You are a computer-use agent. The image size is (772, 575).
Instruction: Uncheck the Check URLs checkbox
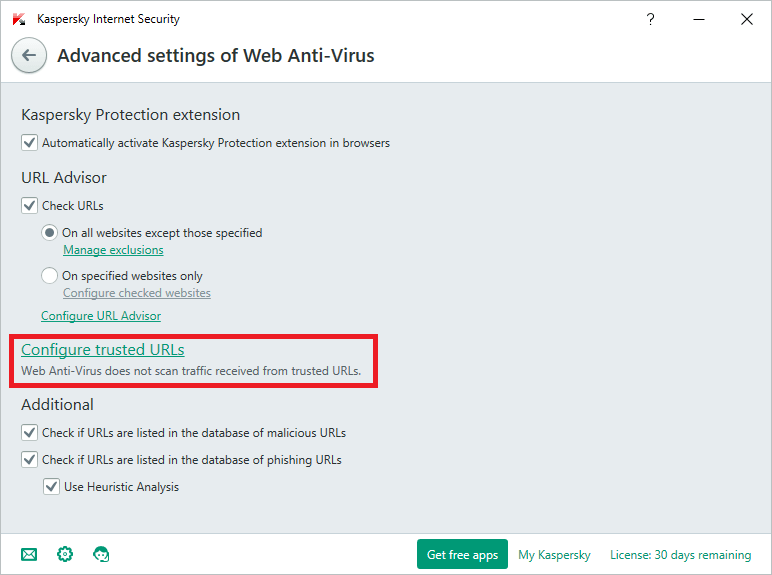coord(30,206)
